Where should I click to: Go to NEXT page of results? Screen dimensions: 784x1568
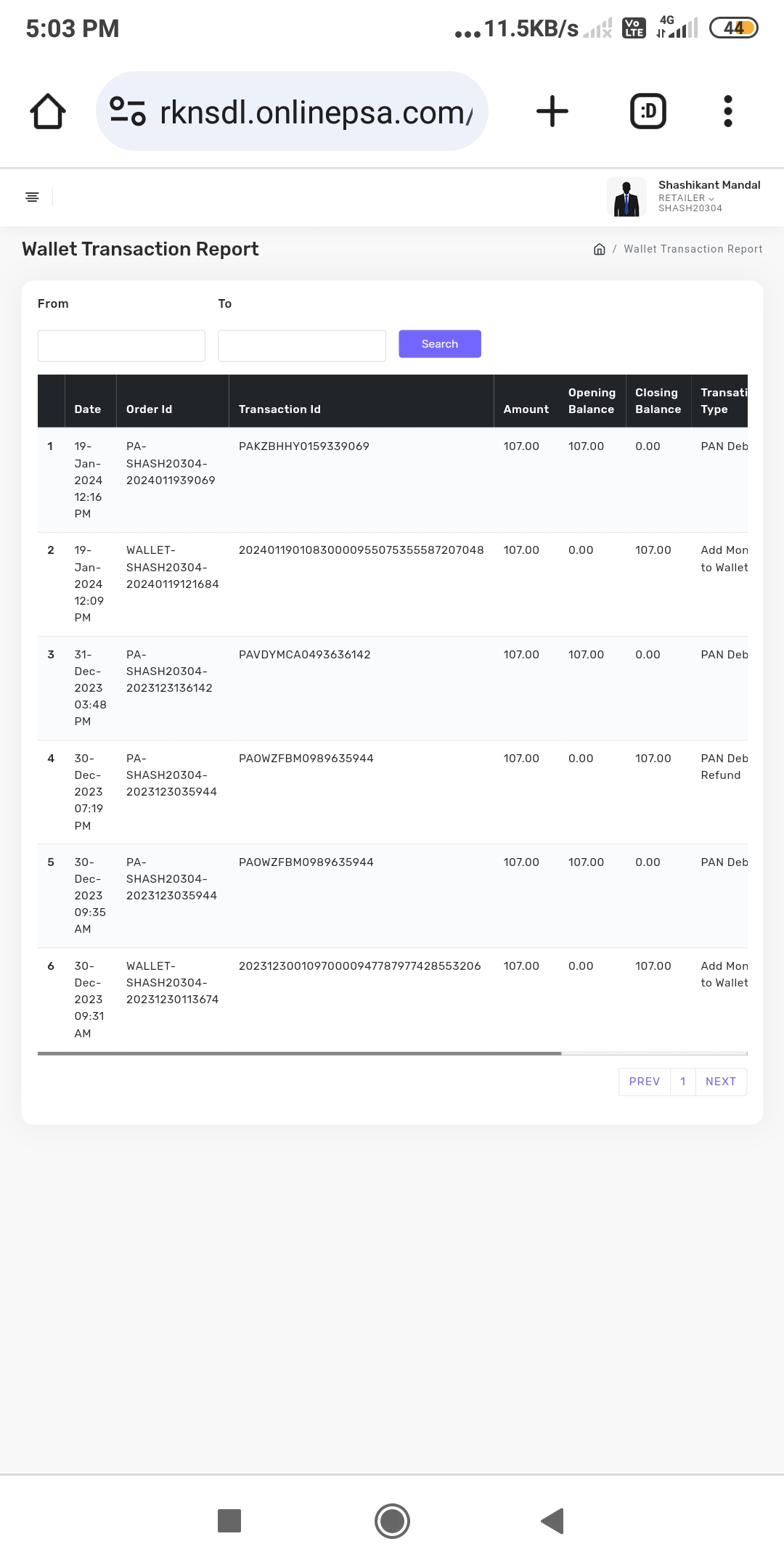coord(720,1082)
